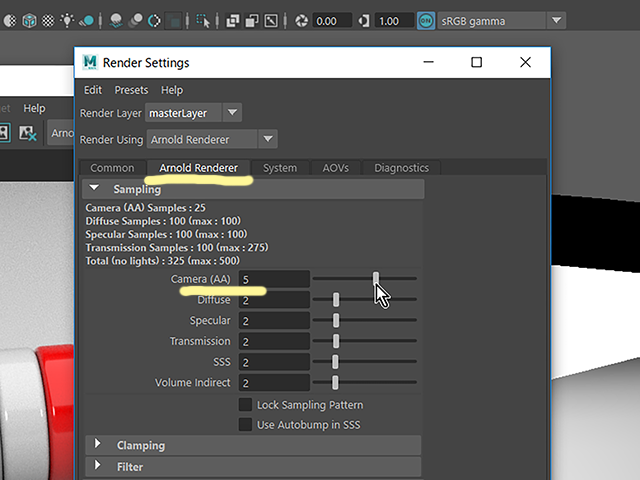Click the keep image icon in Render View
Viewport: 640px width, 480px height.
[4, 133]
